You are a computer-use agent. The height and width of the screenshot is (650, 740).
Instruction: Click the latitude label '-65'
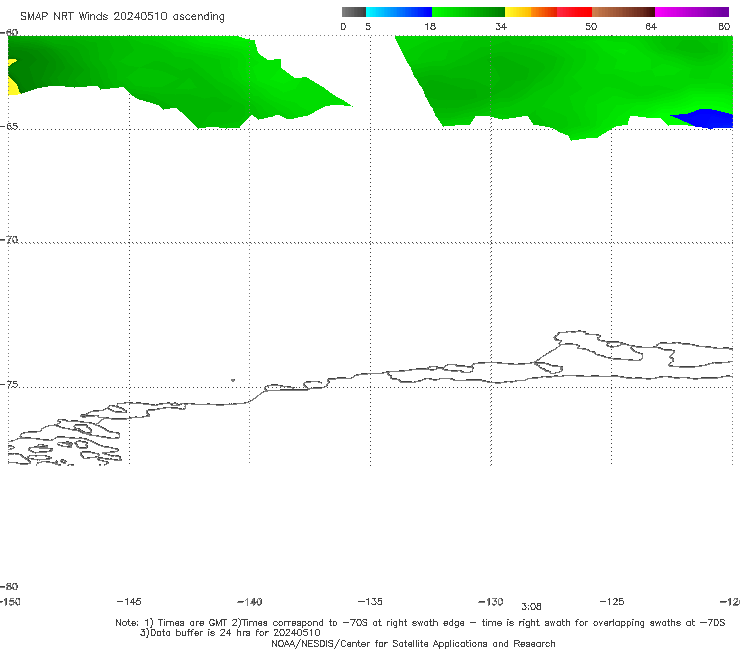click(x=9, y=127)
